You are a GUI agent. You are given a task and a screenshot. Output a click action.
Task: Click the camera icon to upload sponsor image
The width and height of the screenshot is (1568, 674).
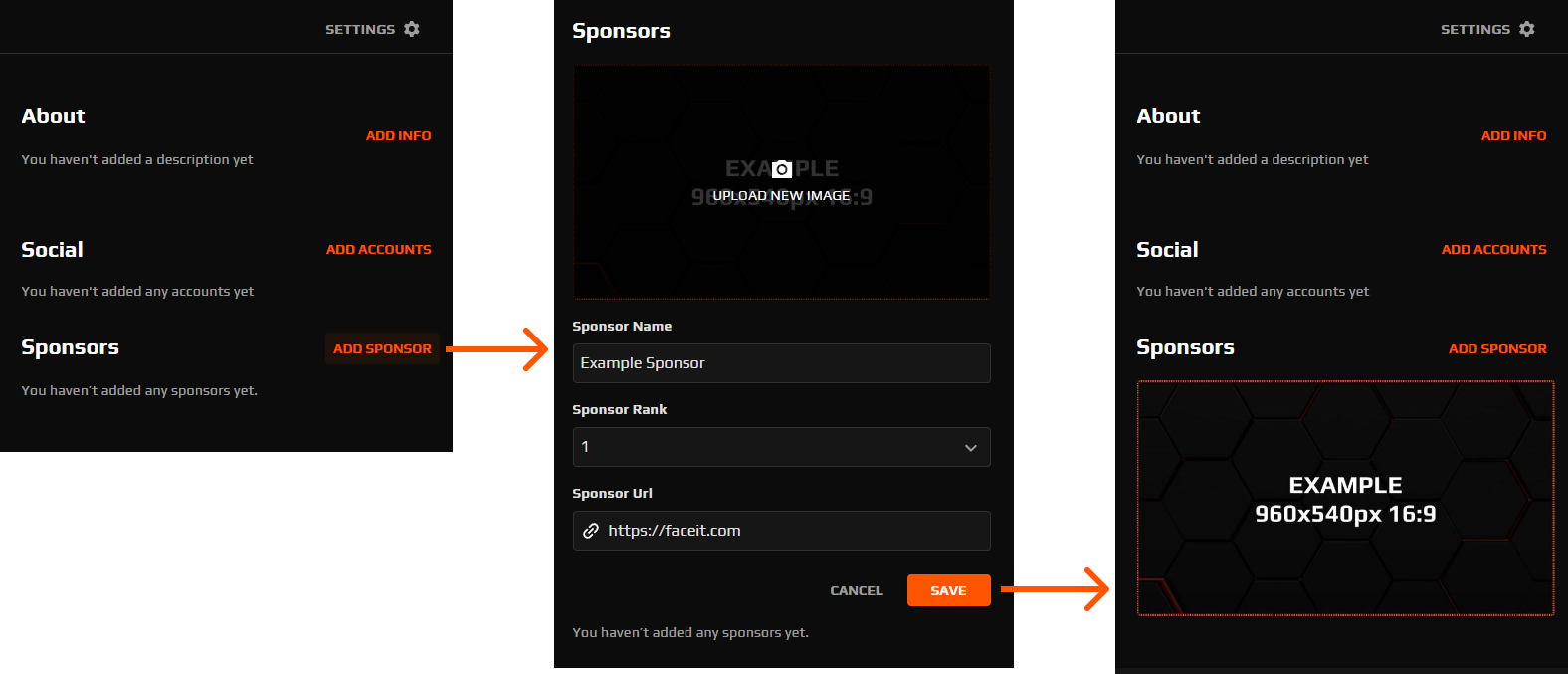(x=780, y=168)
